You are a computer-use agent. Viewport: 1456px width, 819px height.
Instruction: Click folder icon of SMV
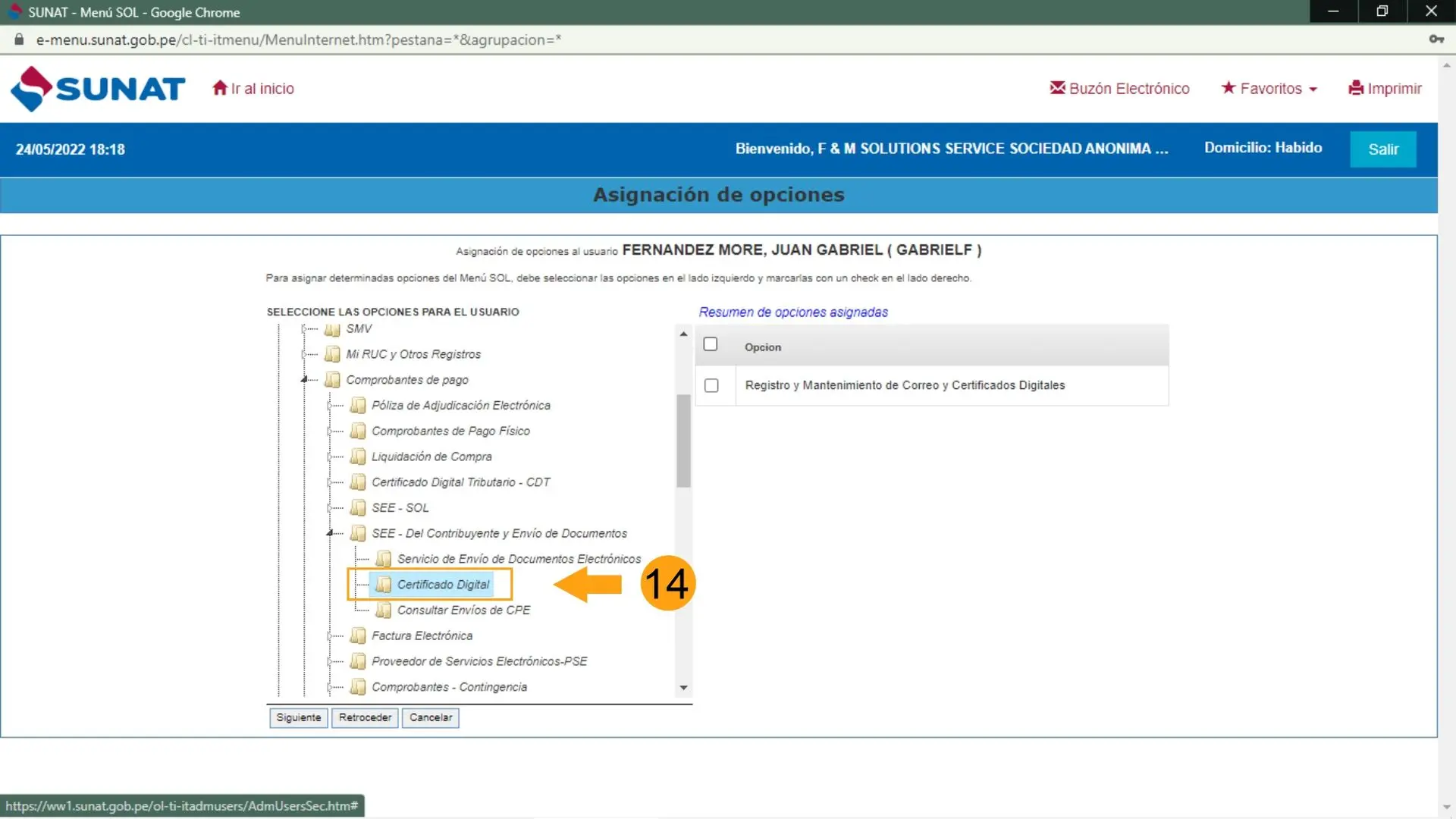pos(332,329)
